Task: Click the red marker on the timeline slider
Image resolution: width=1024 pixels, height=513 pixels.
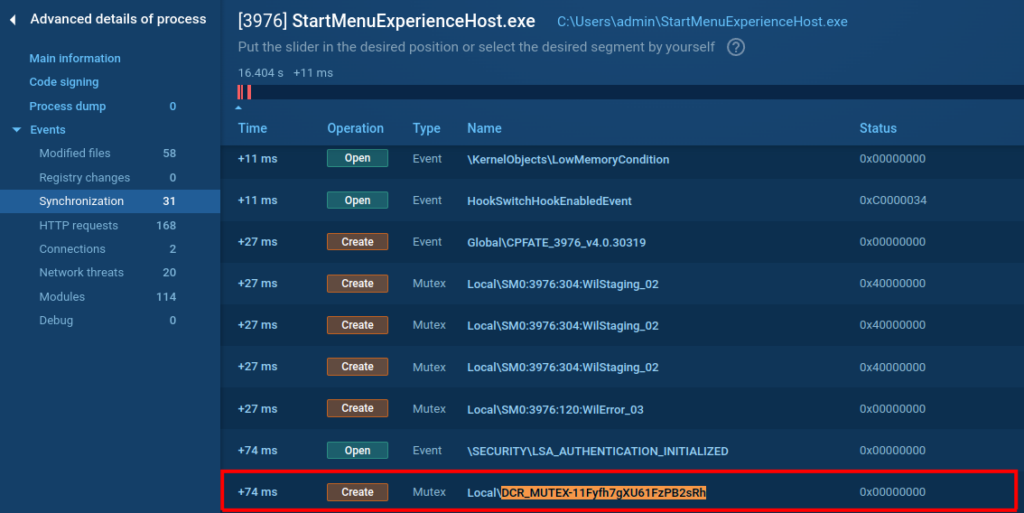Action: (x=244, y=92)
